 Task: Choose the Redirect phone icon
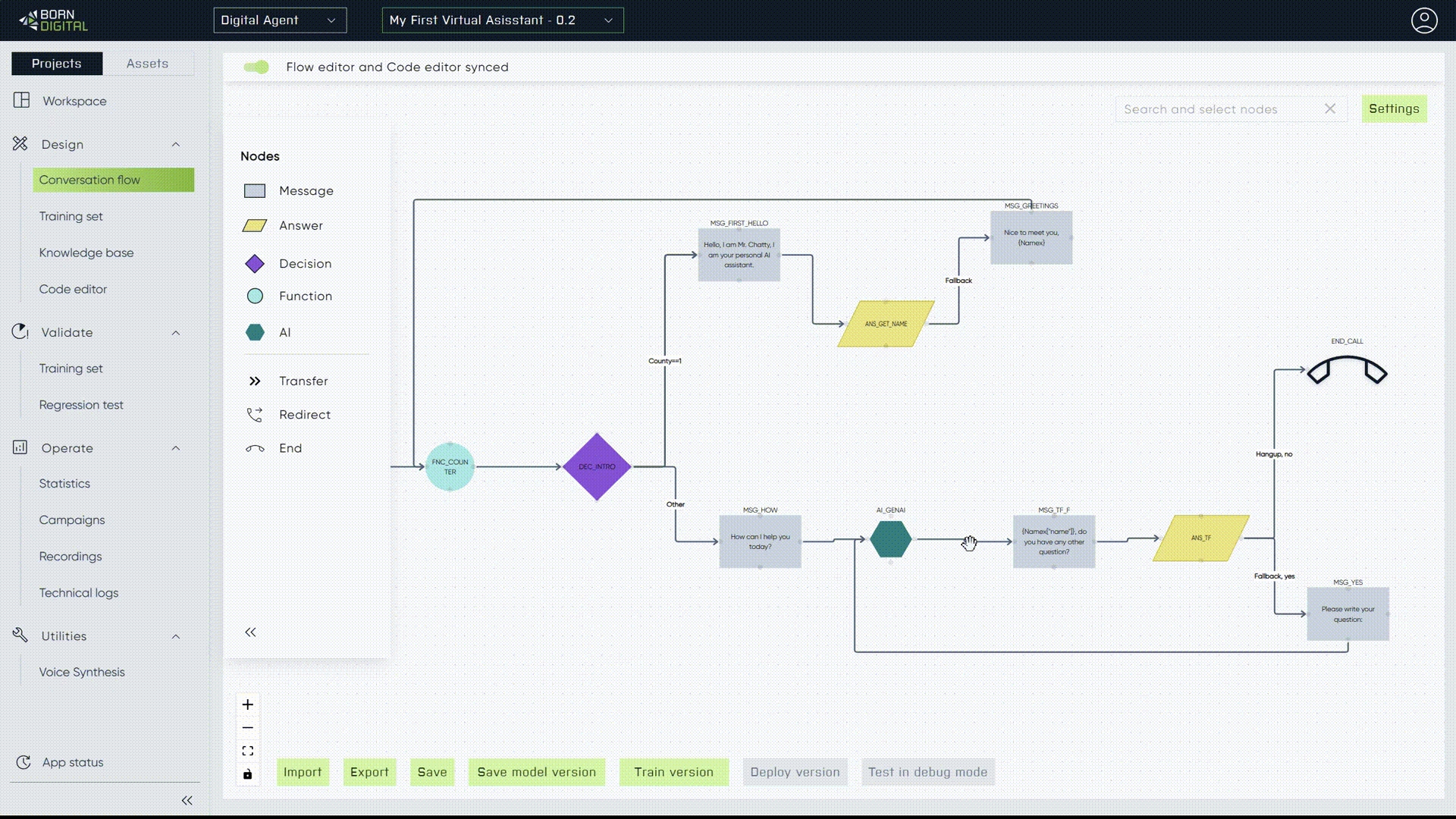pyautogui.click(x=255, y=415)
